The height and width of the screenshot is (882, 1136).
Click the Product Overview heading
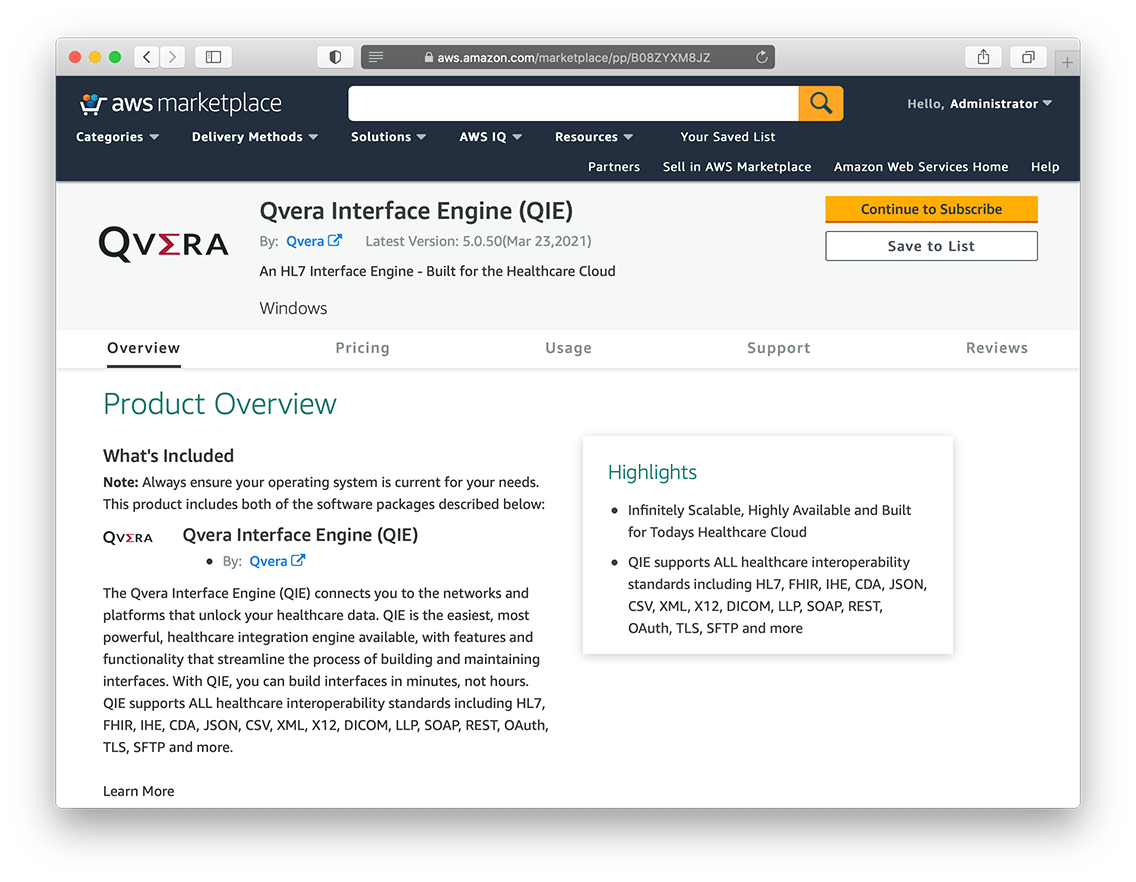pos(220,404)
